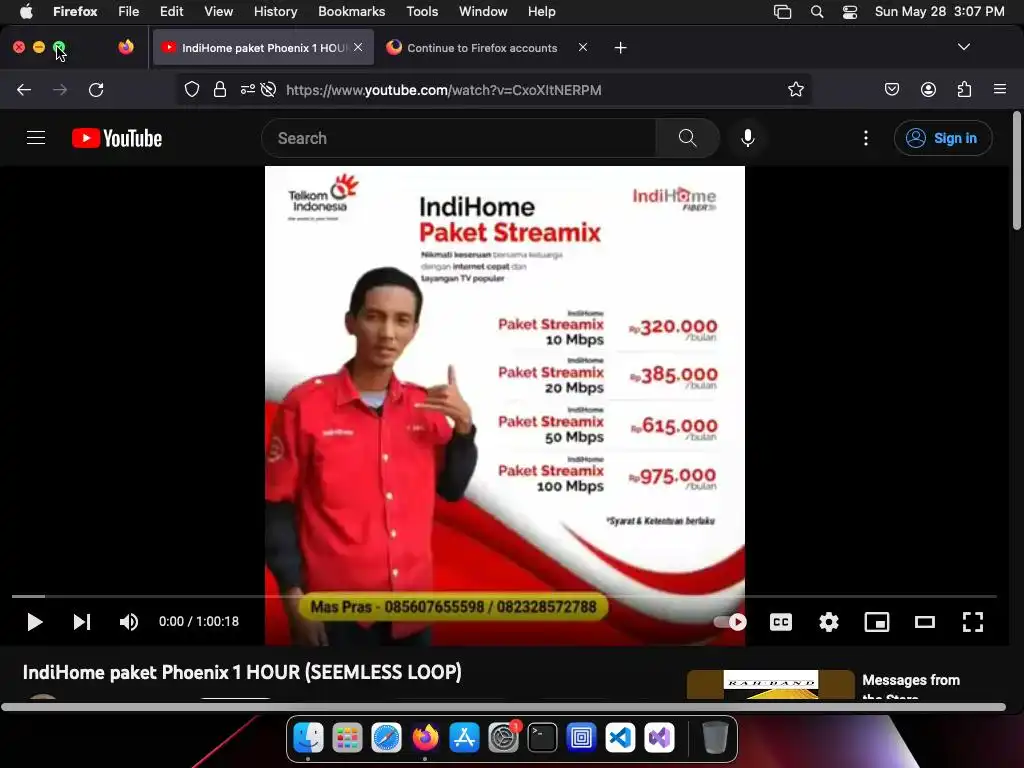Mute the video volume

(129, 622)
